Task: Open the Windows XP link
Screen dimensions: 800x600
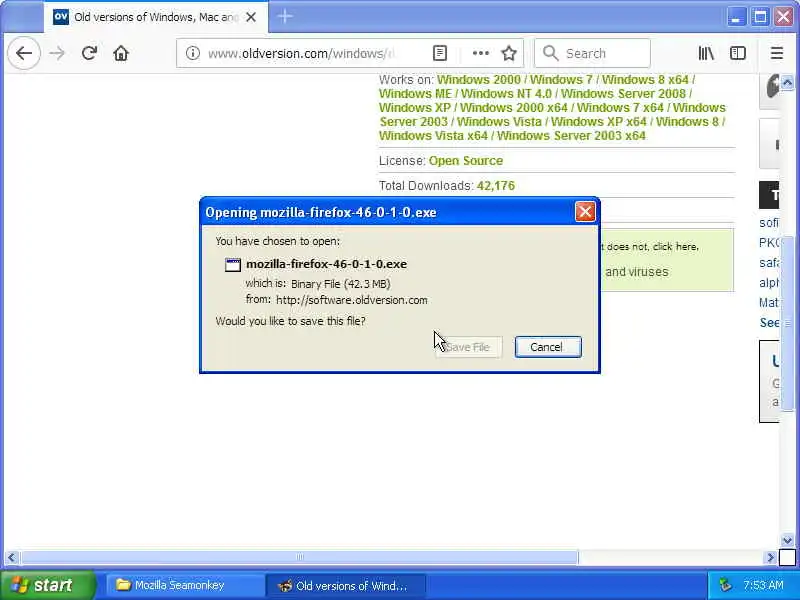Action: click(415, 108)
